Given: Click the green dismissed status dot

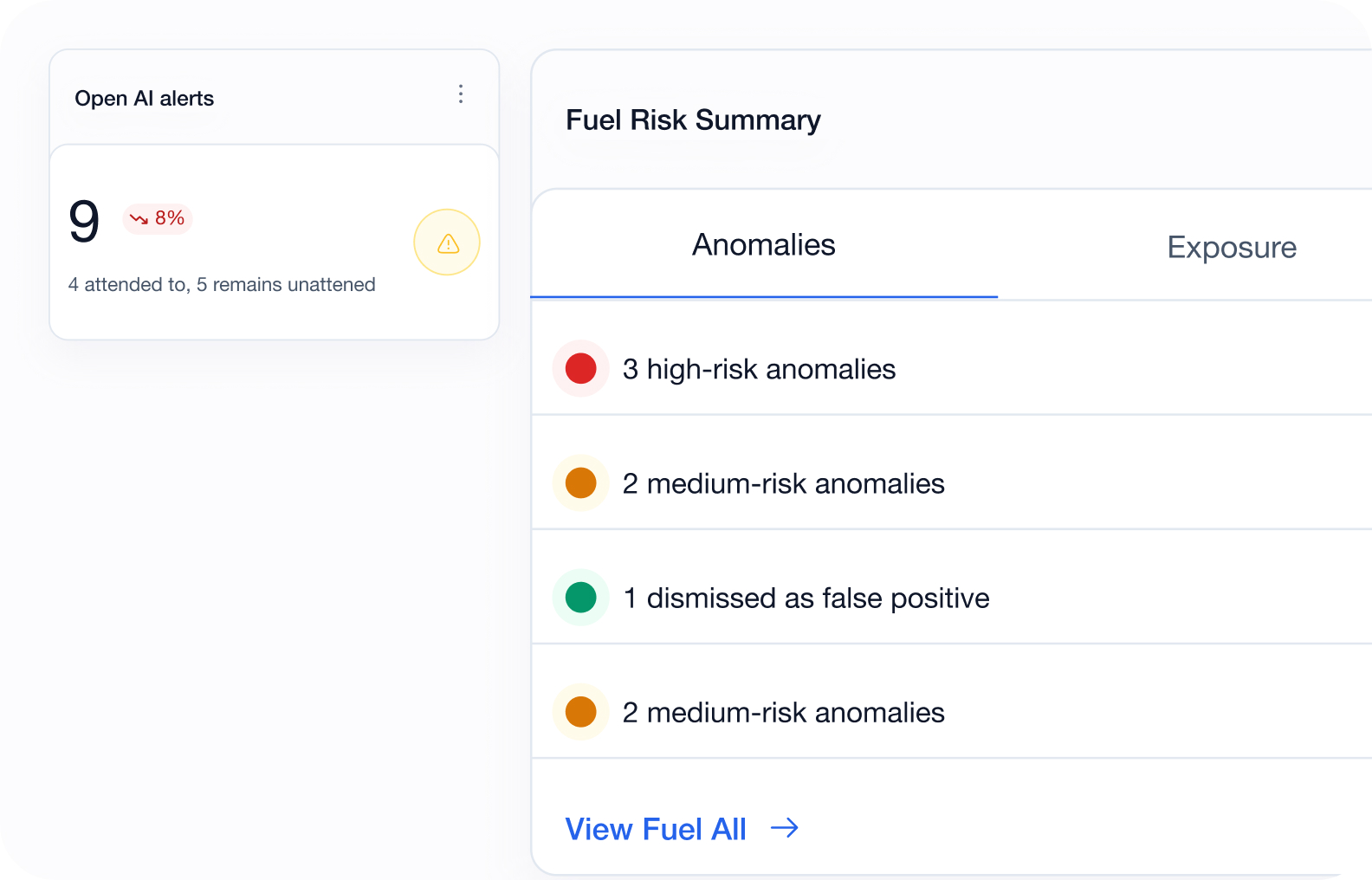Looking at the screenshot, I should pos(580,598).
